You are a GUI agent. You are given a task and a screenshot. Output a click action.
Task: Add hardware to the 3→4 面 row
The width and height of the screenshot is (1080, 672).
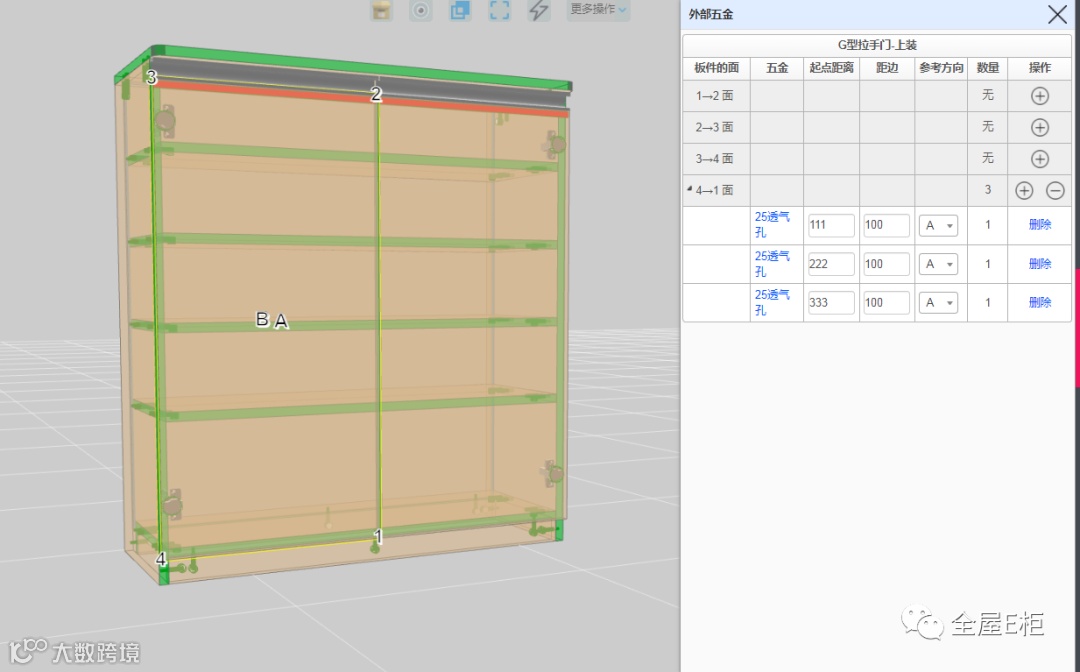(x=1040, y=159)
